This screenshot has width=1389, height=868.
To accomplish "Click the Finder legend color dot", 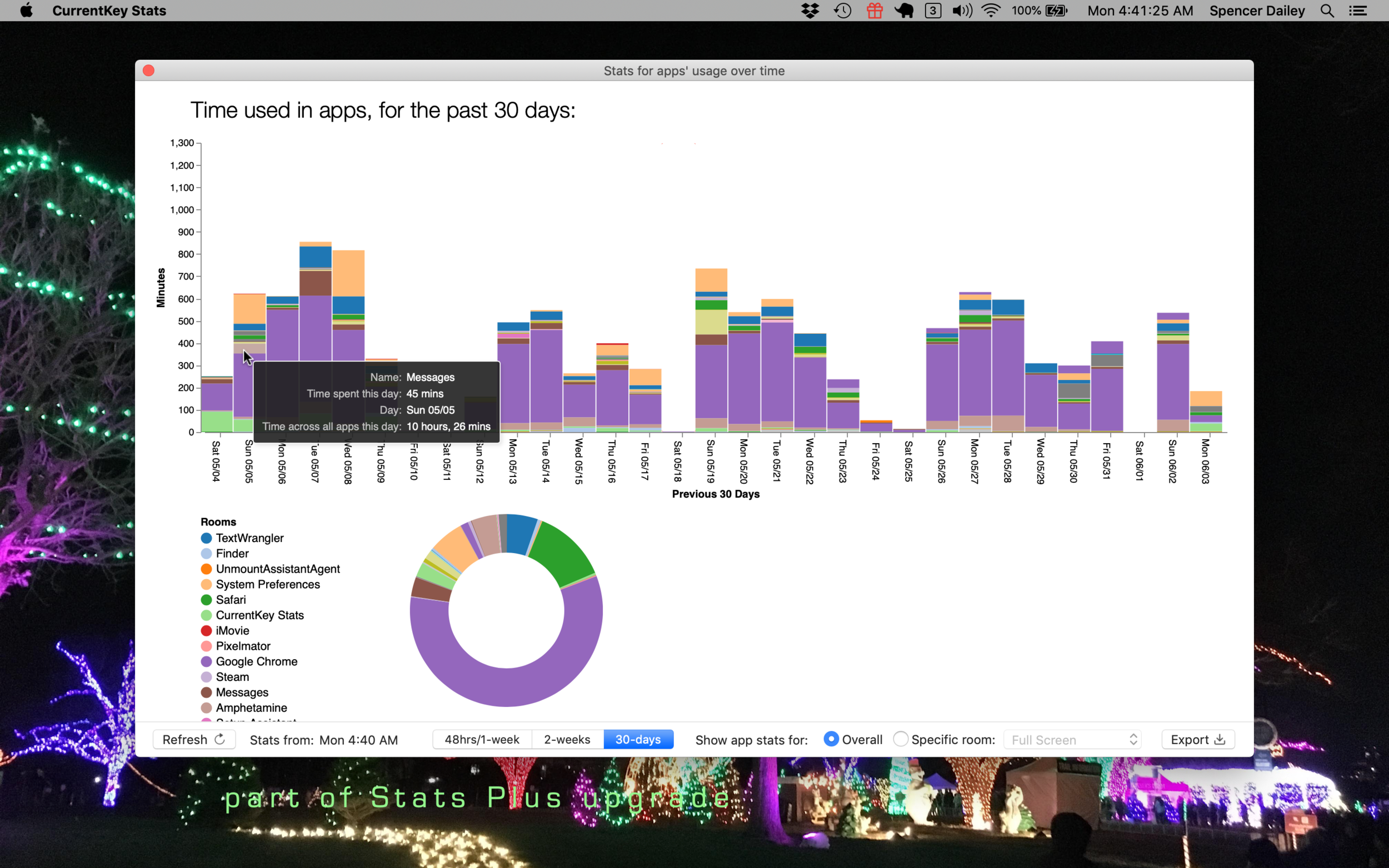I will (x=206, y=554).
